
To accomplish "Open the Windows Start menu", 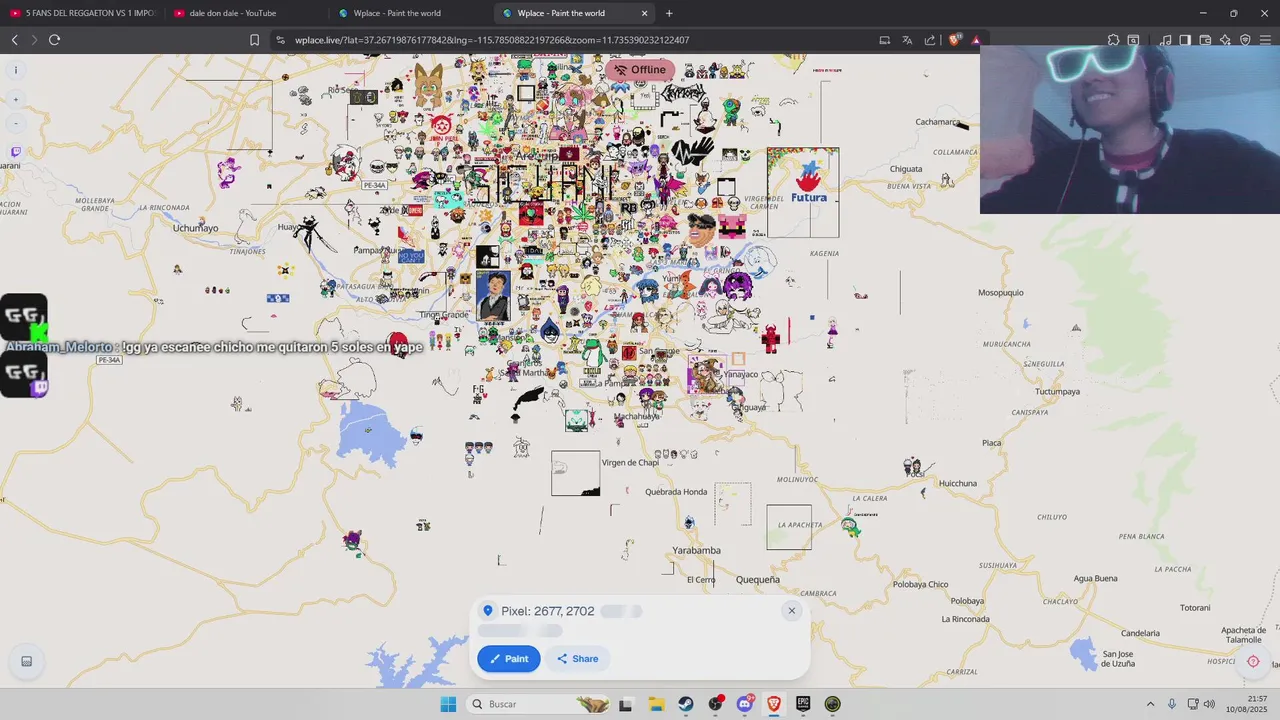I will [448, 704].
